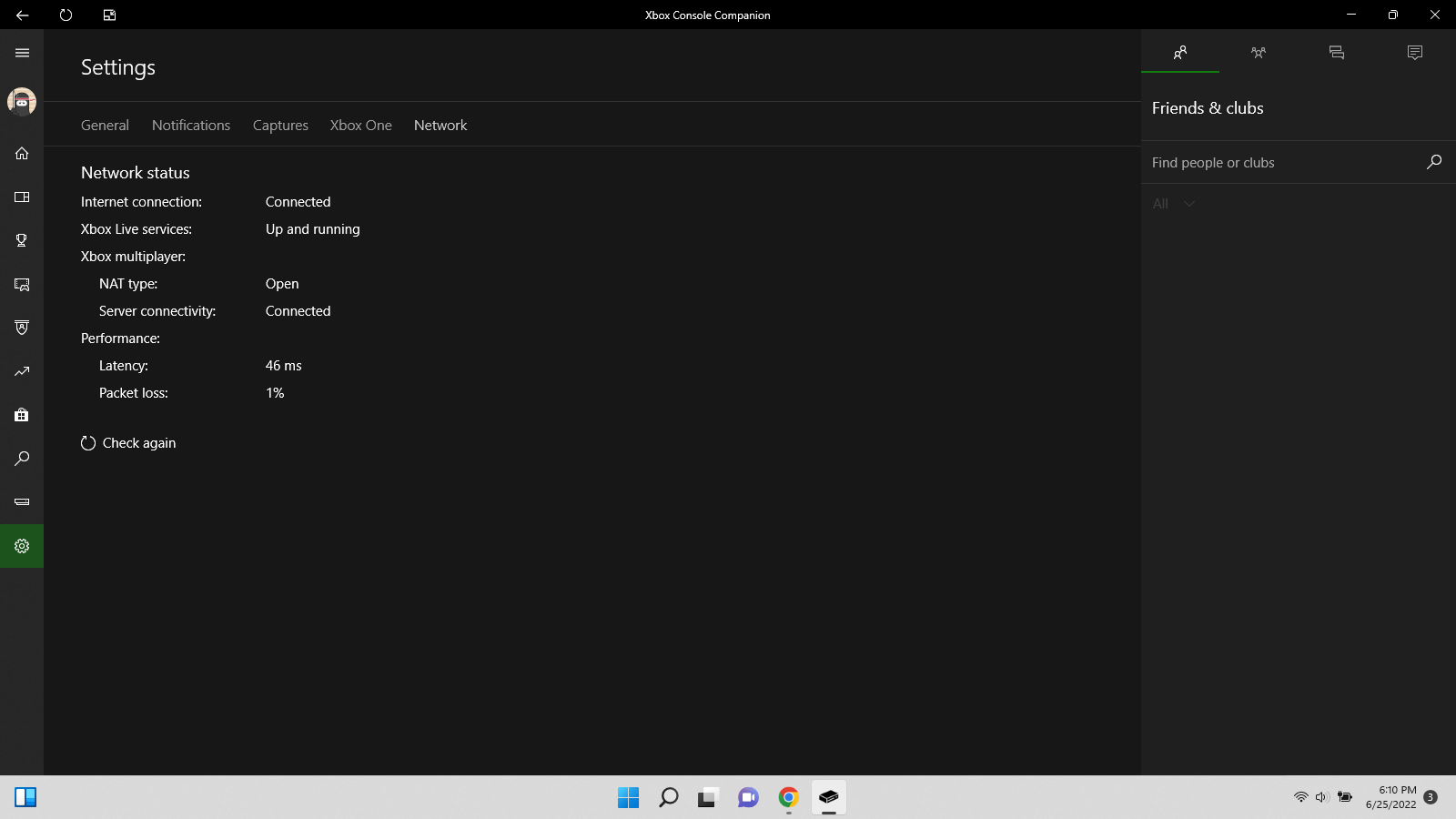
Task: Click the magnifier in friends search
Action: (1434, 162)
